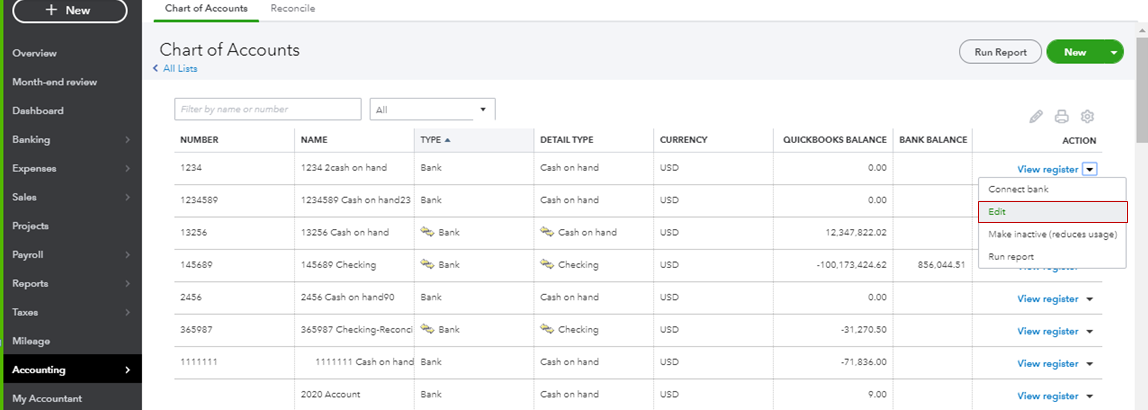Open the gear settings icon above table
The width and height of the screenshot is (1148, 410).
[x=1089, y=117]
